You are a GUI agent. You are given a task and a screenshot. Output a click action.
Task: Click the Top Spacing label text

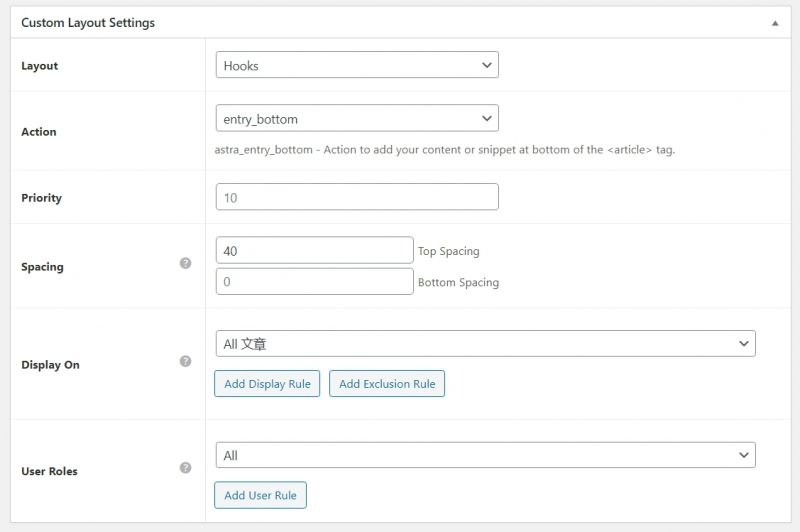point(448,252)
